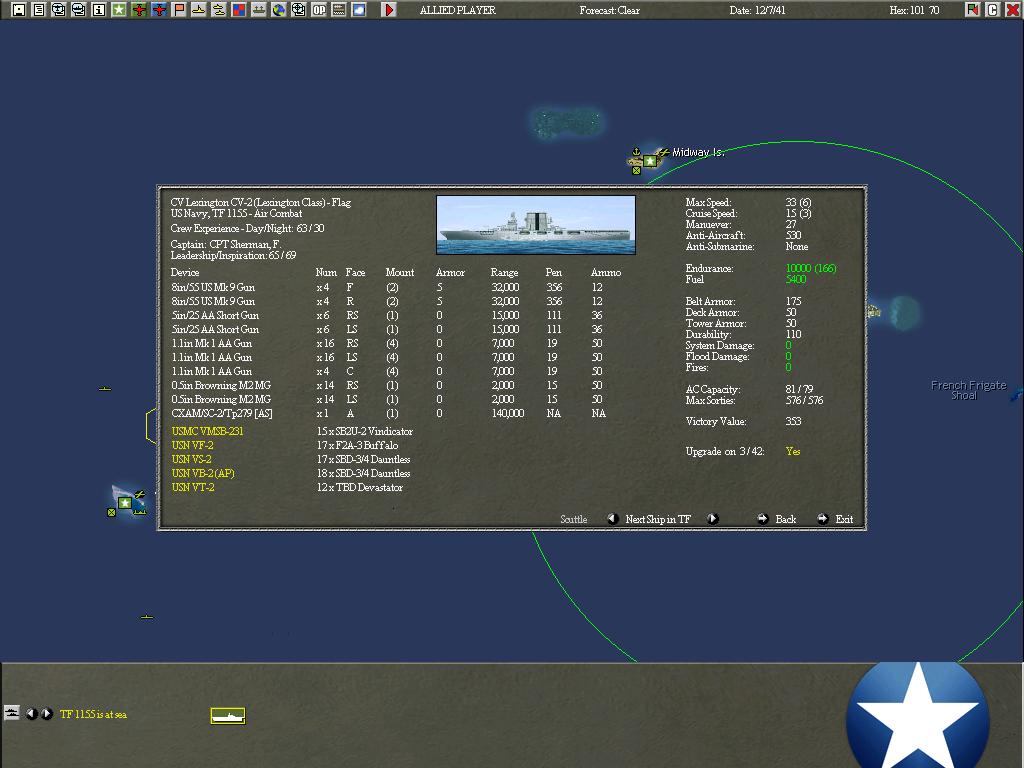Click the brown list panel icon
This screenshot has height=768, width=1024.
(x=339, y=10)
